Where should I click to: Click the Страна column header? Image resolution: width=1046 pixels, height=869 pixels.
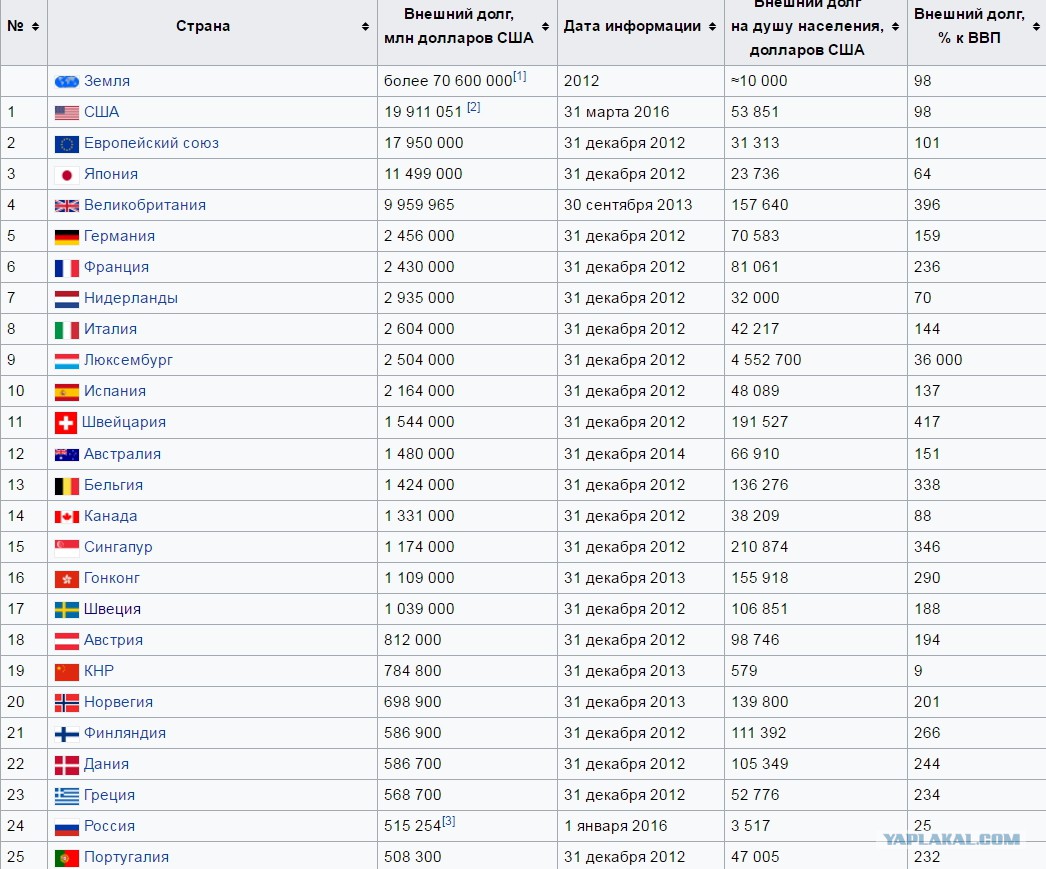(x=203, y=27)
